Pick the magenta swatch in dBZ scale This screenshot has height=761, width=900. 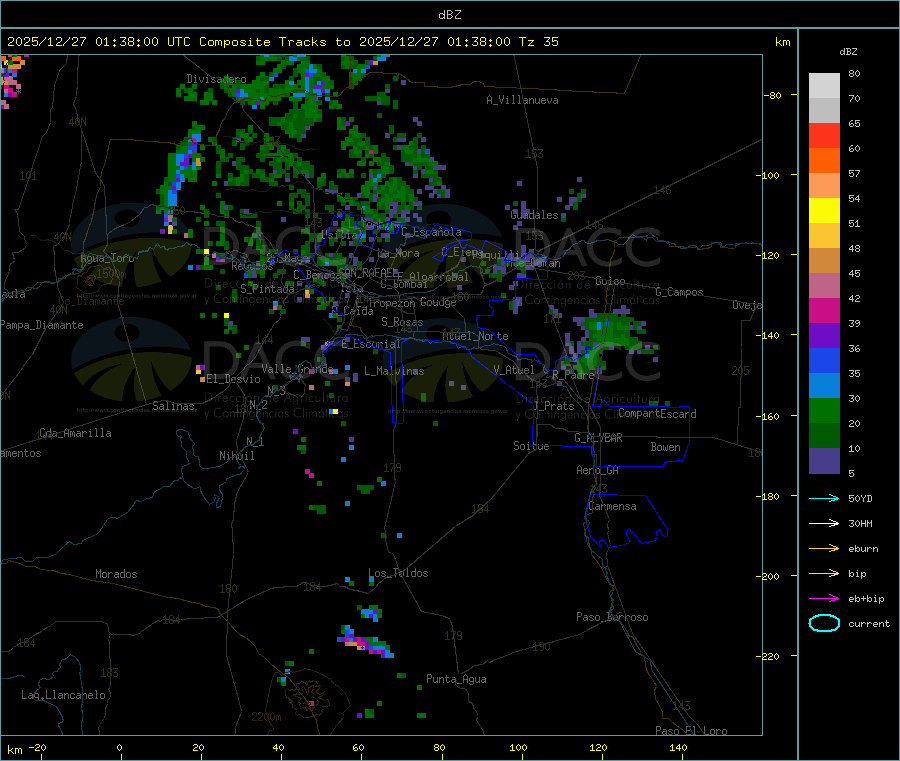[824, 310]
